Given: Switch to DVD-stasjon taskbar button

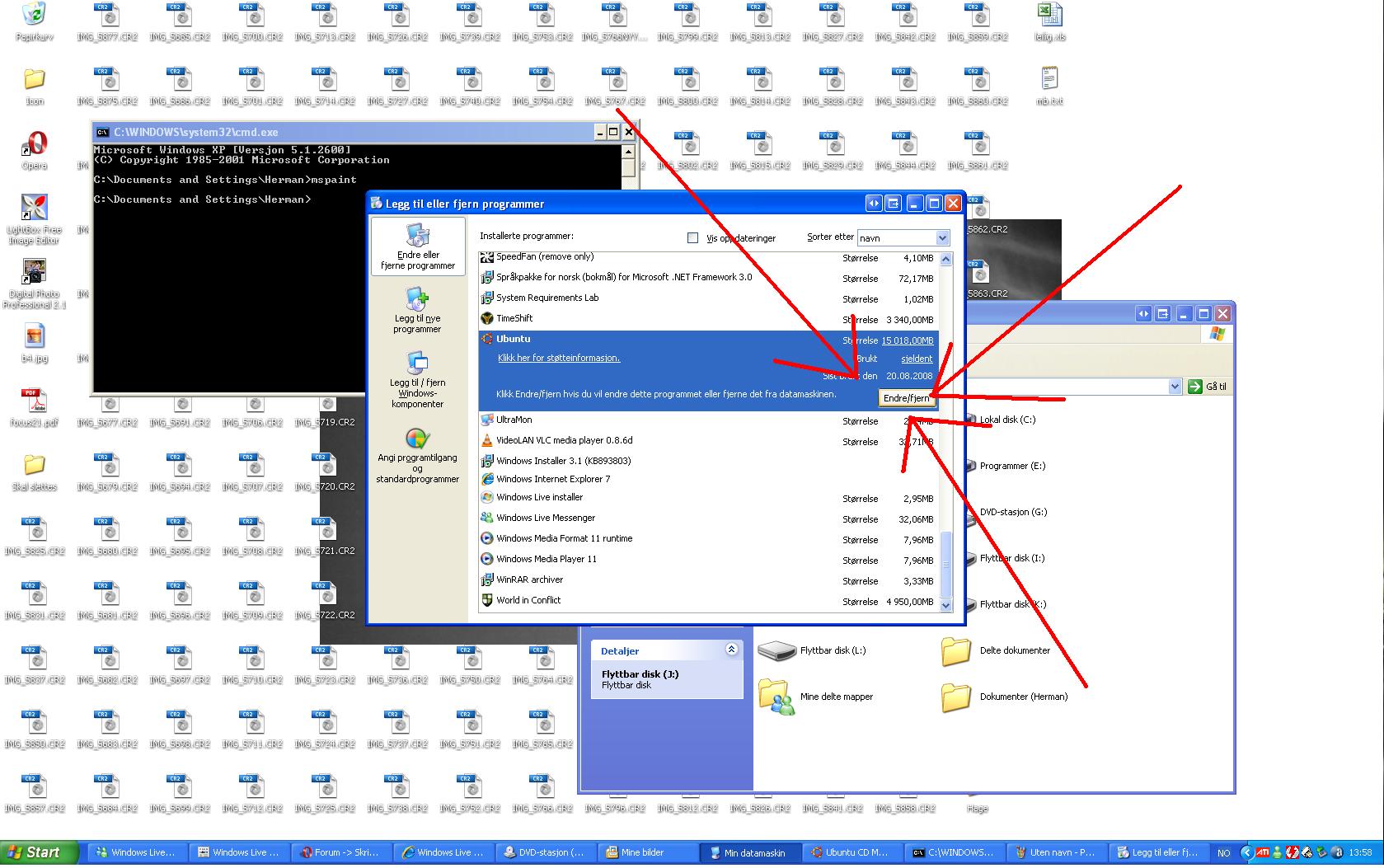Looking at the screenshot, I should point(547,853).
